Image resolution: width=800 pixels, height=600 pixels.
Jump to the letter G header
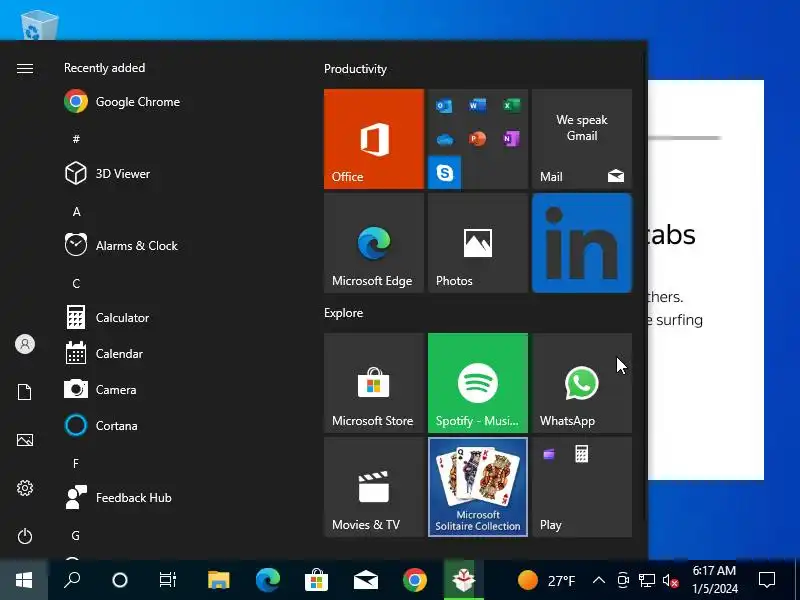76,535
